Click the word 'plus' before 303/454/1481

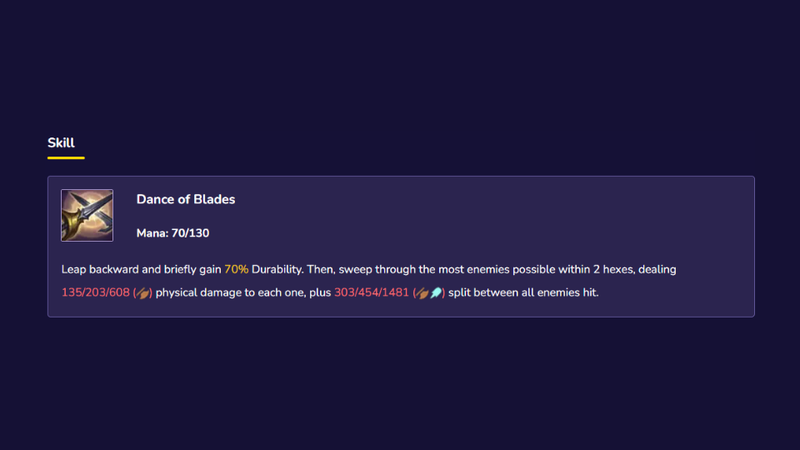coord(320,293)
